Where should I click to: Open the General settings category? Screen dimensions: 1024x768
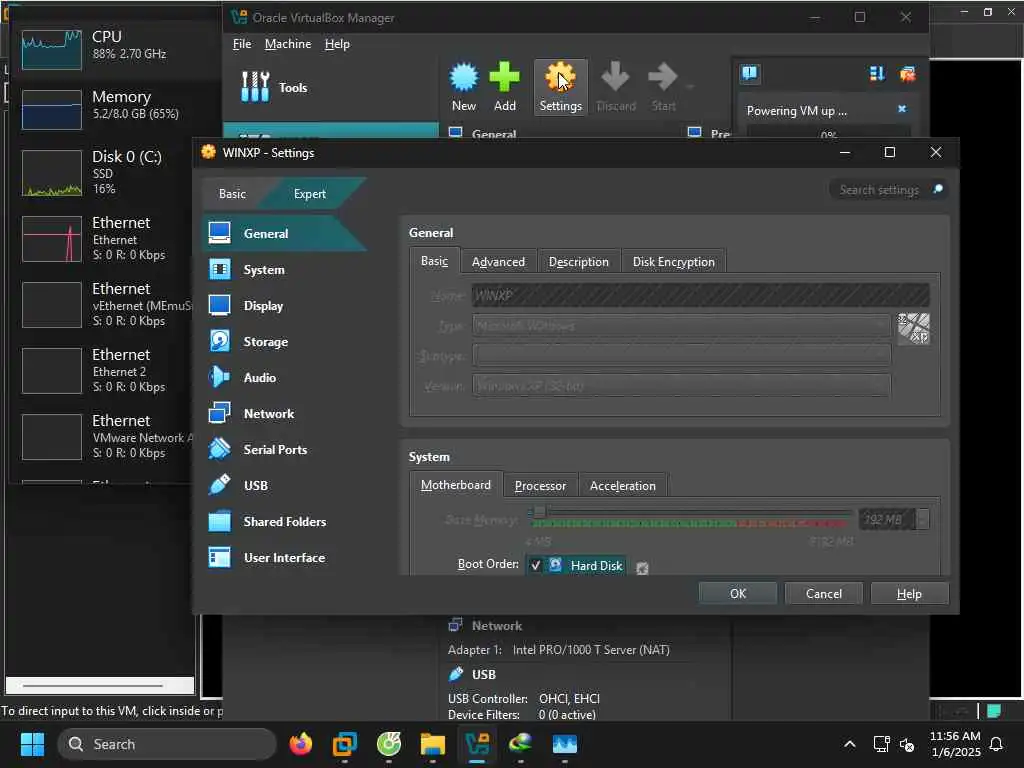pyautogui.click(x=284, y=233)
